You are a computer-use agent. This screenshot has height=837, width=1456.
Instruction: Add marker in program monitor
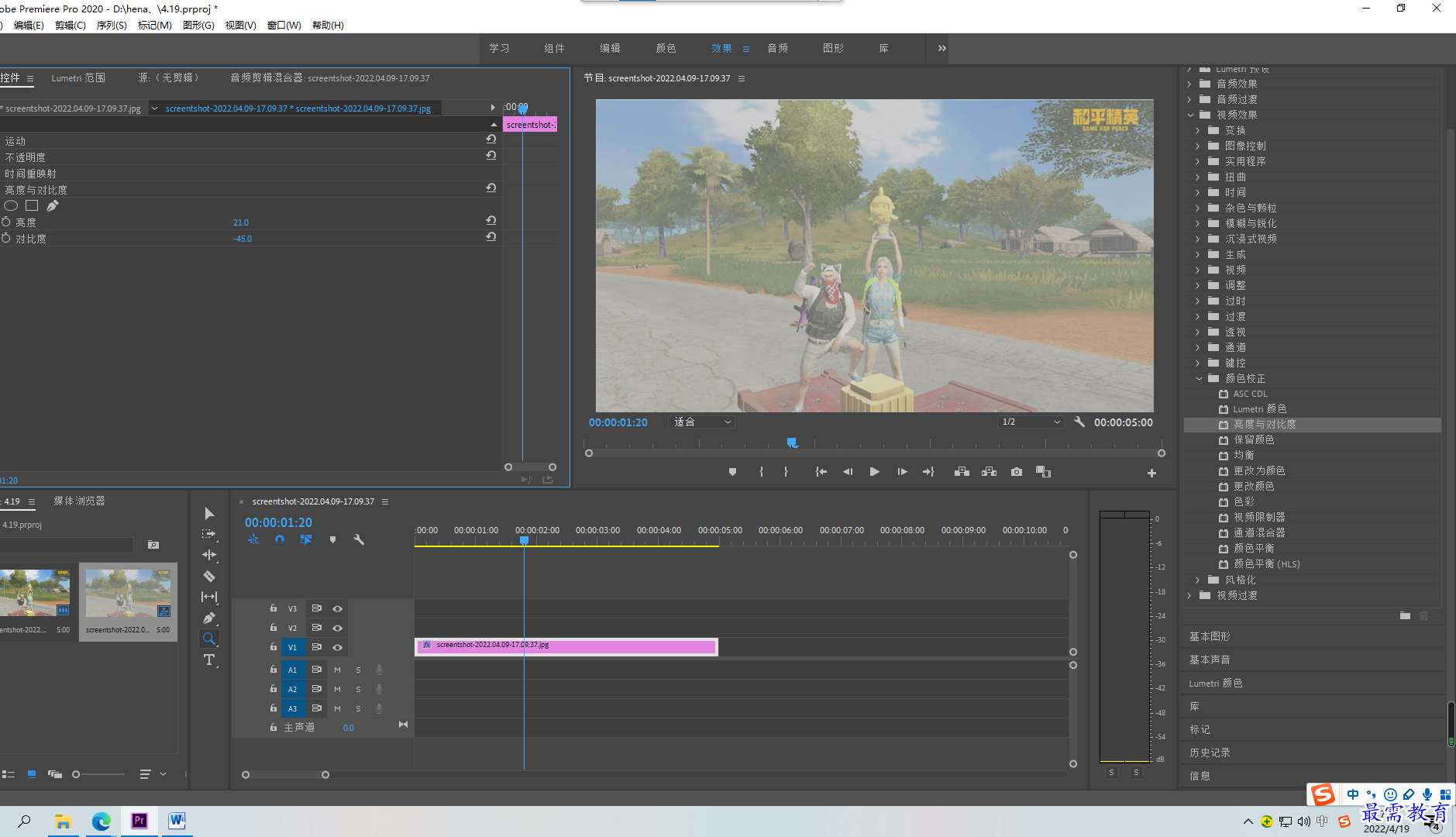(732, 472)
